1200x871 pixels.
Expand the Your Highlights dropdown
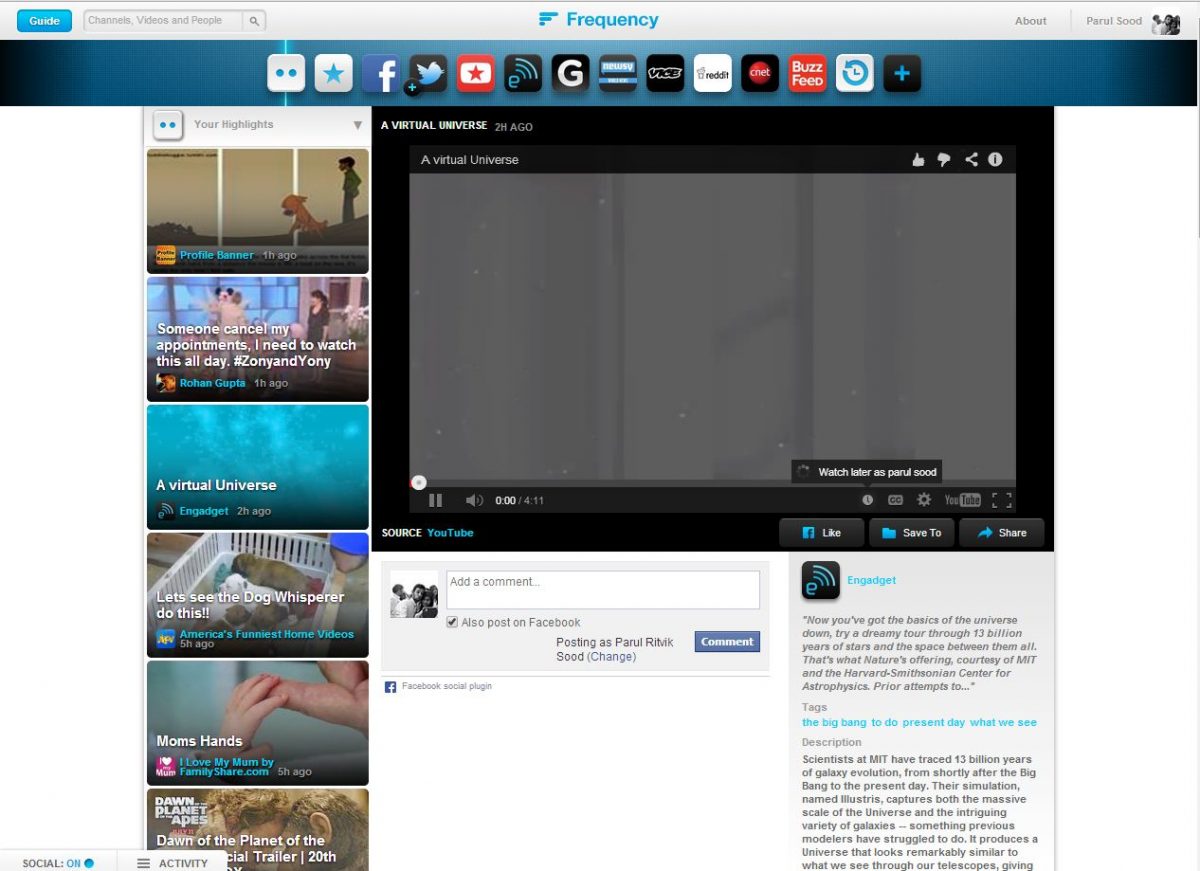(357, 125)
